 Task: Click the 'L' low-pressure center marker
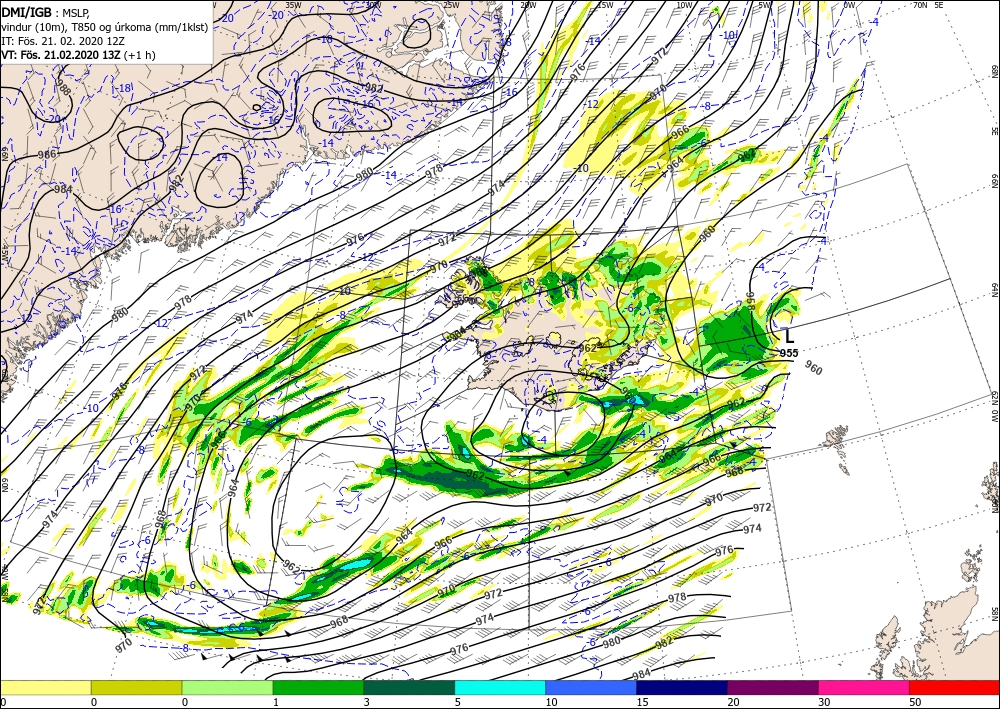click(790, 336)
